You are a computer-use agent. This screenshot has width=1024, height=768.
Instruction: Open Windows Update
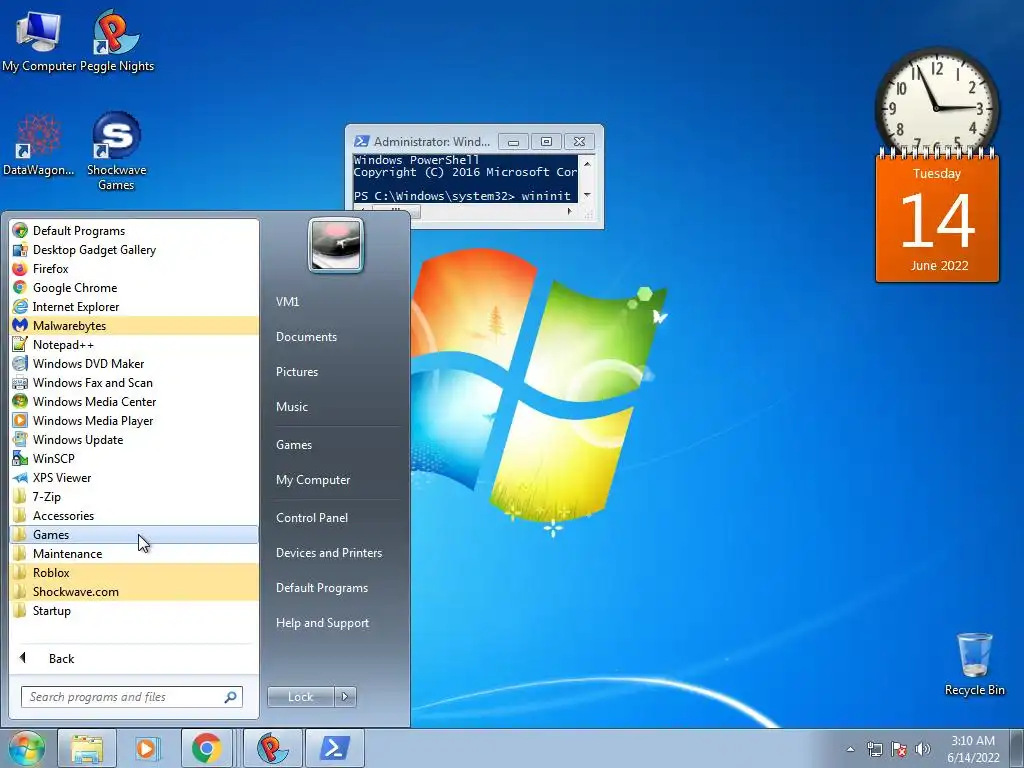pos(134,440)
